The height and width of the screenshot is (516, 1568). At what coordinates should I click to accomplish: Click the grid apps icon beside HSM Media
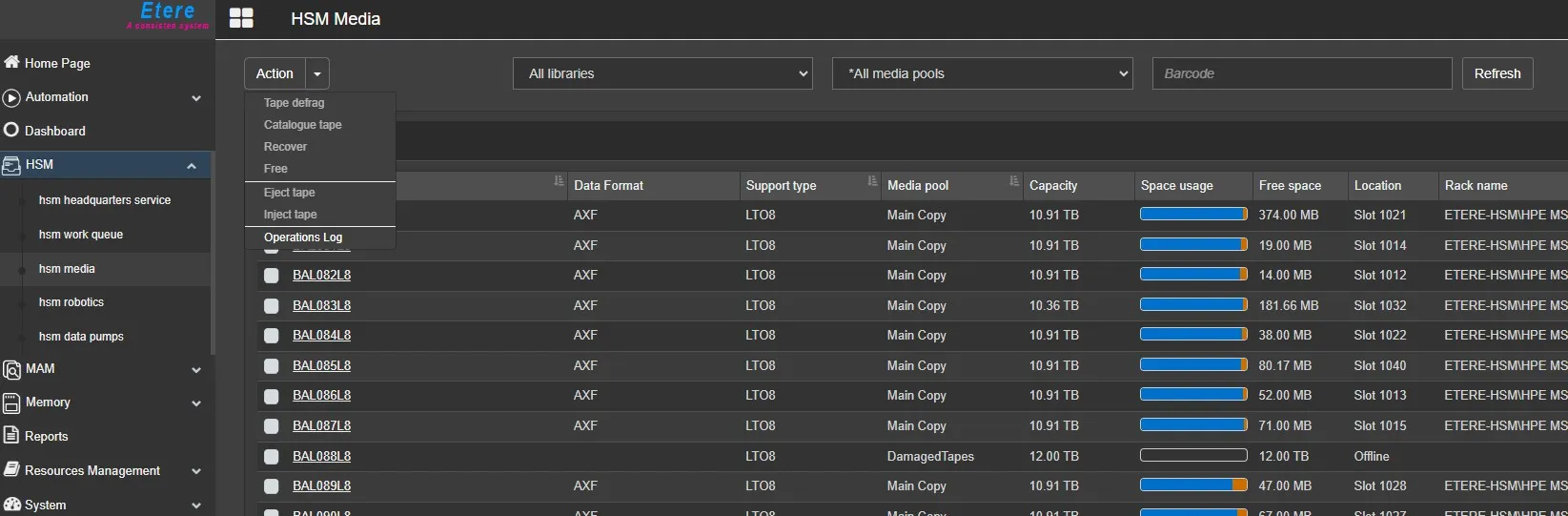point(241,18)
